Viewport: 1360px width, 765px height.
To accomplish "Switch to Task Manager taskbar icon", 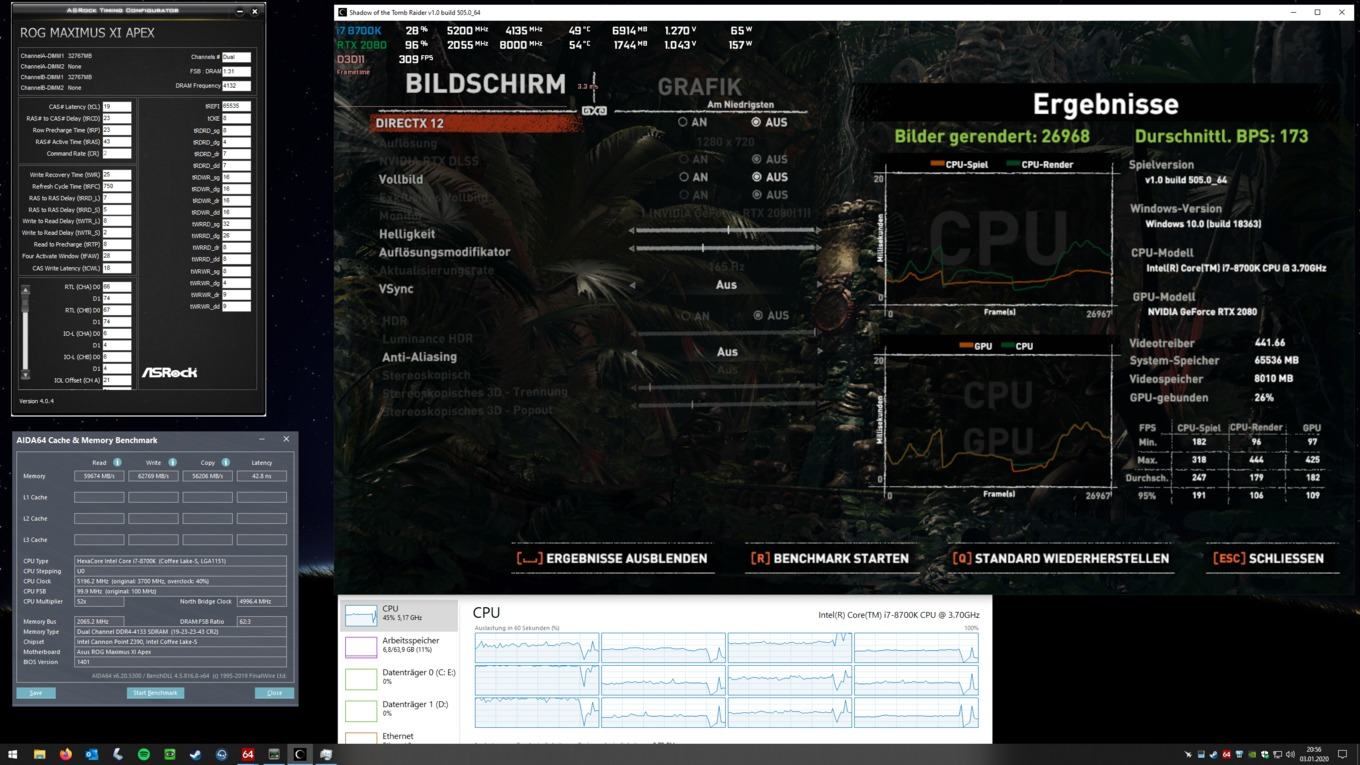I will click(273, 754).
